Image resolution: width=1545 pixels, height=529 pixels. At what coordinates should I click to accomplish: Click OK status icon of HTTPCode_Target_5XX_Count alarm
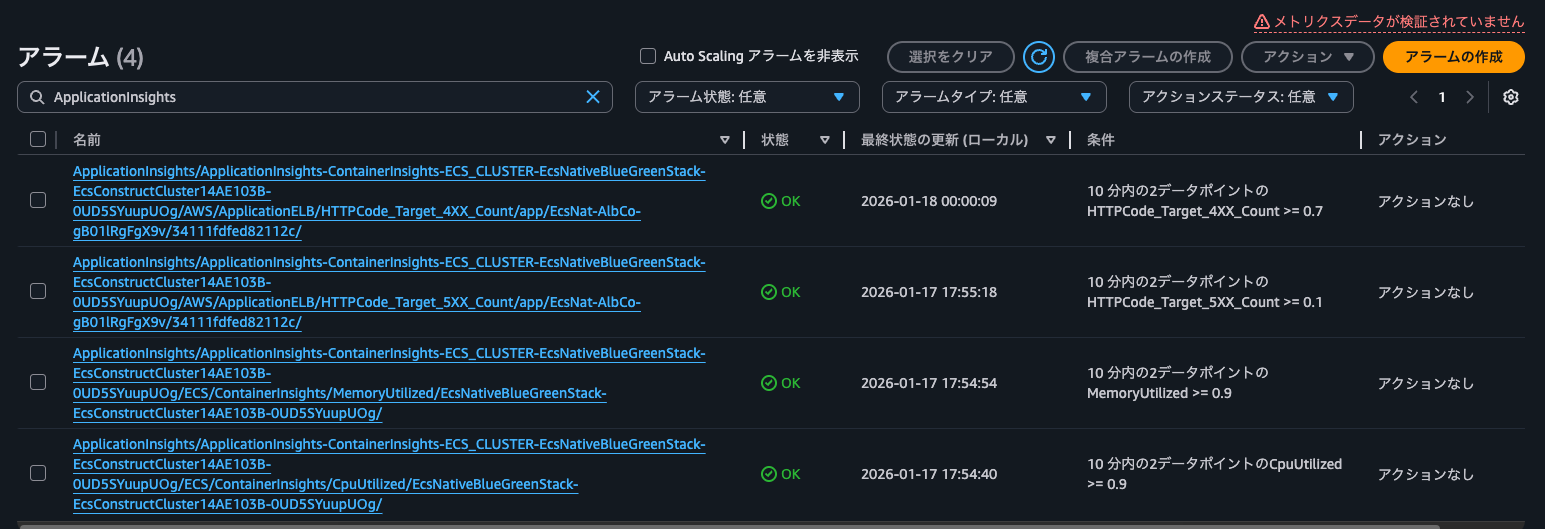coord(769,292)
